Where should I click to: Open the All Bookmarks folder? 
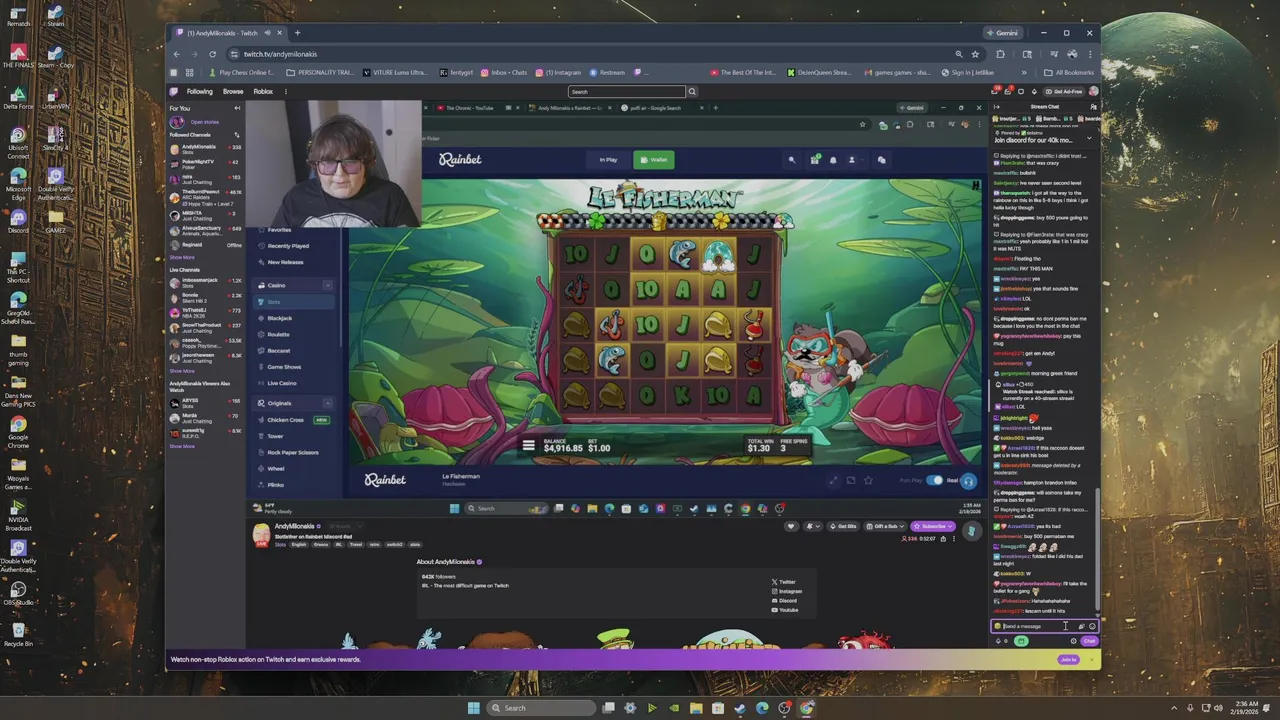1068,72
